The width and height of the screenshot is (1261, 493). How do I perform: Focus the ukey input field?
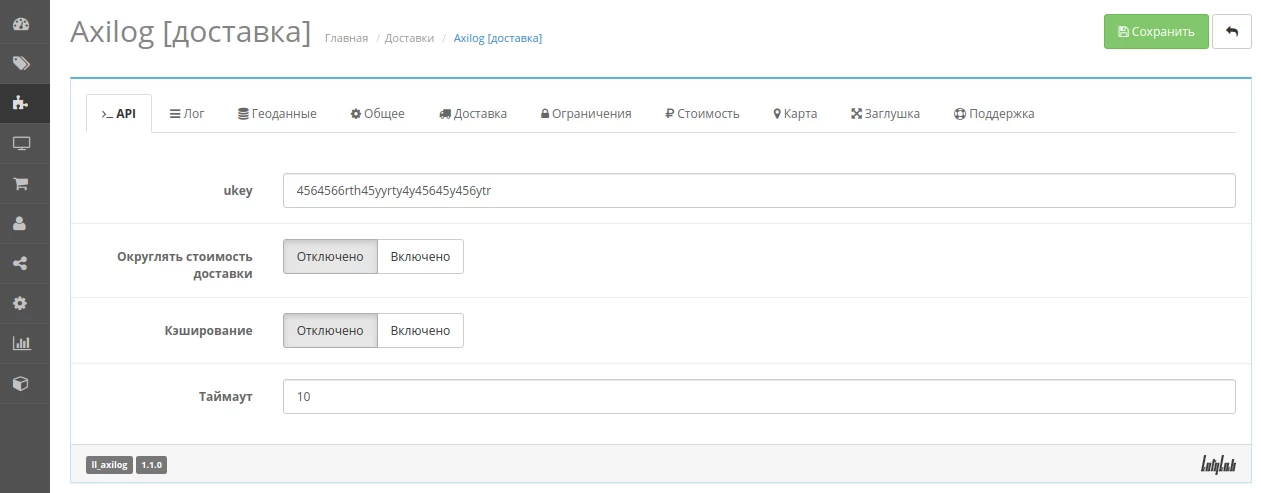(x=759, y=191)
